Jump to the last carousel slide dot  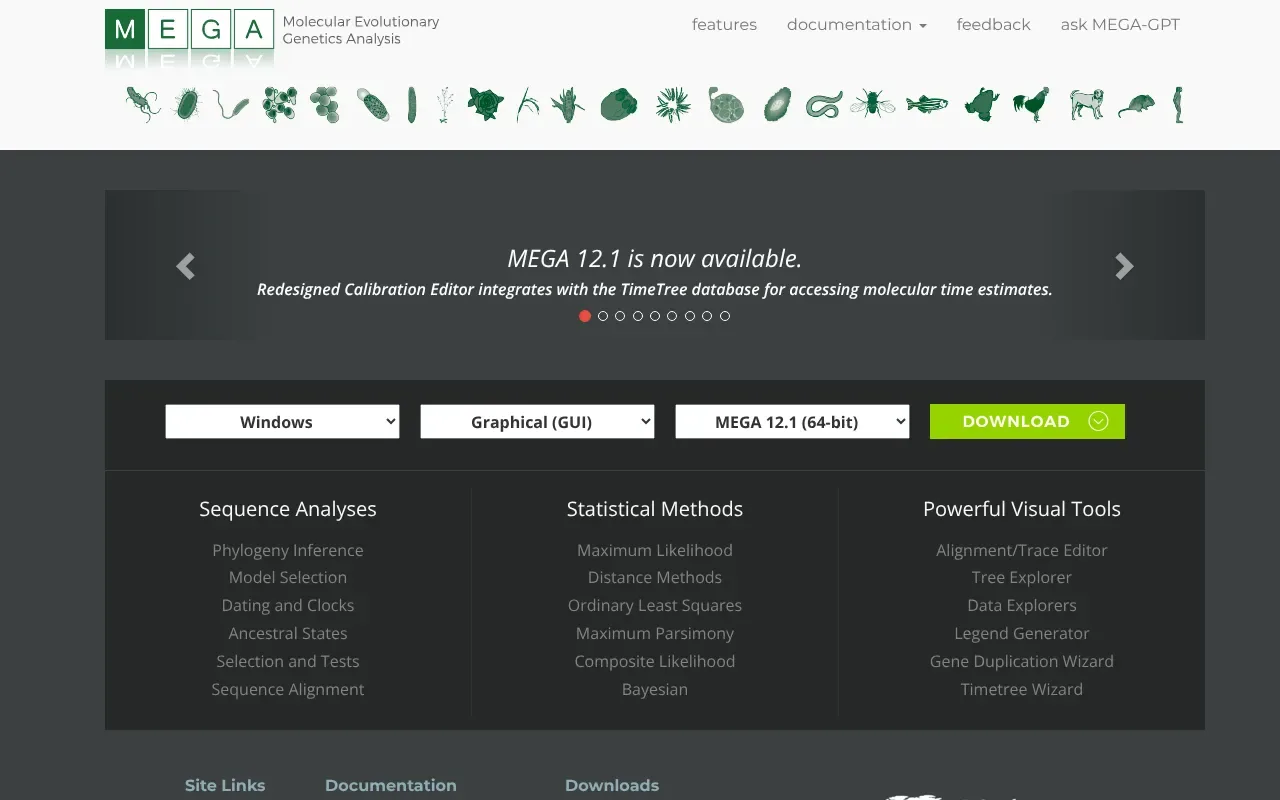tap(724, 316)
